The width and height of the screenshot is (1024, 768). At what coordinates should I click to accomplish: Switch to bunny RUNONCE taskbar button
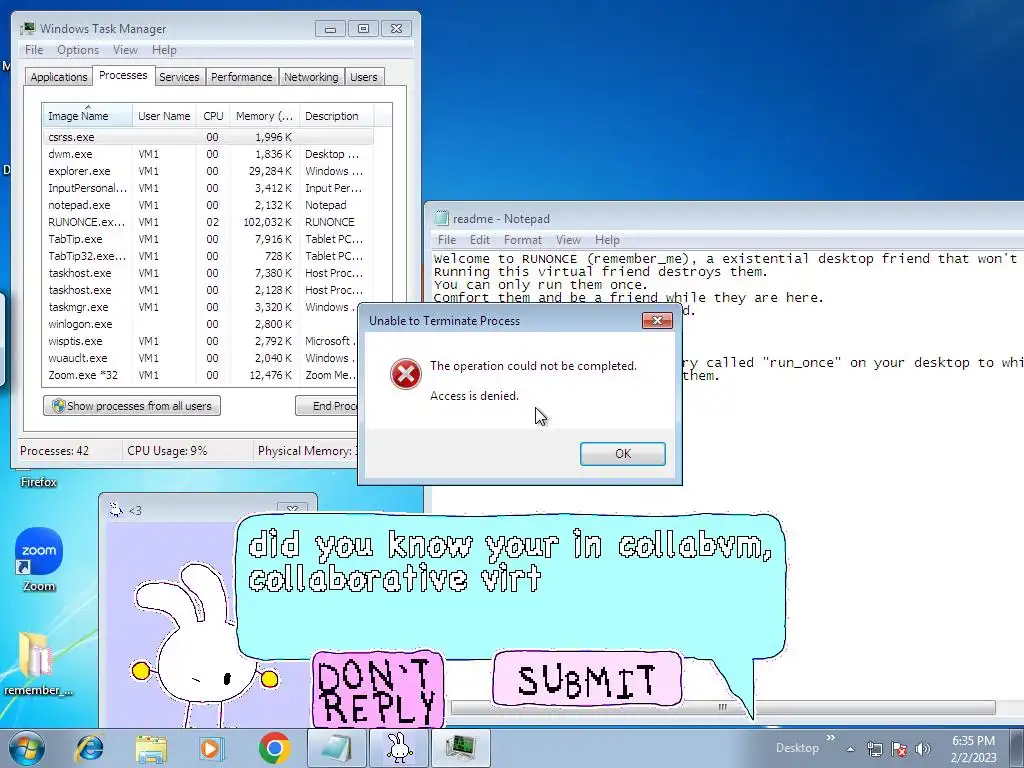pyautogui.click(x=399, y=748)
